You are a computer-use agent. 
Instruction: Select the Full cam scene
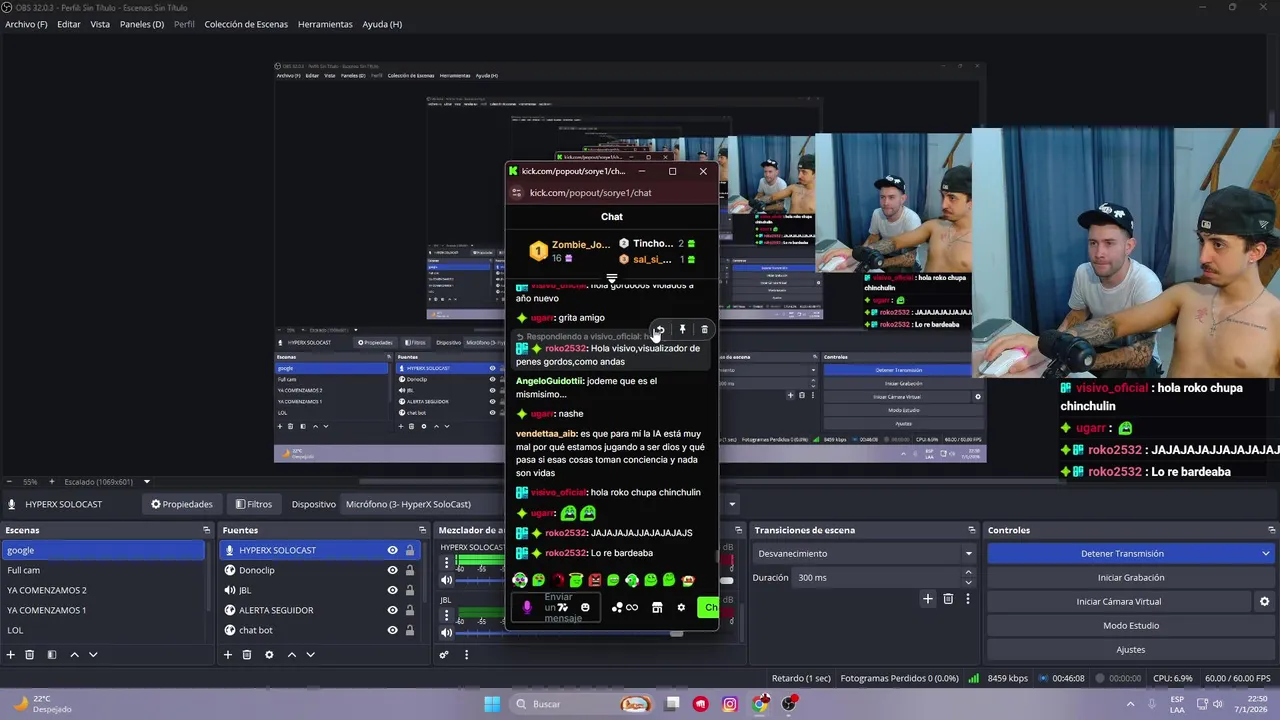[x=104, y=570]
